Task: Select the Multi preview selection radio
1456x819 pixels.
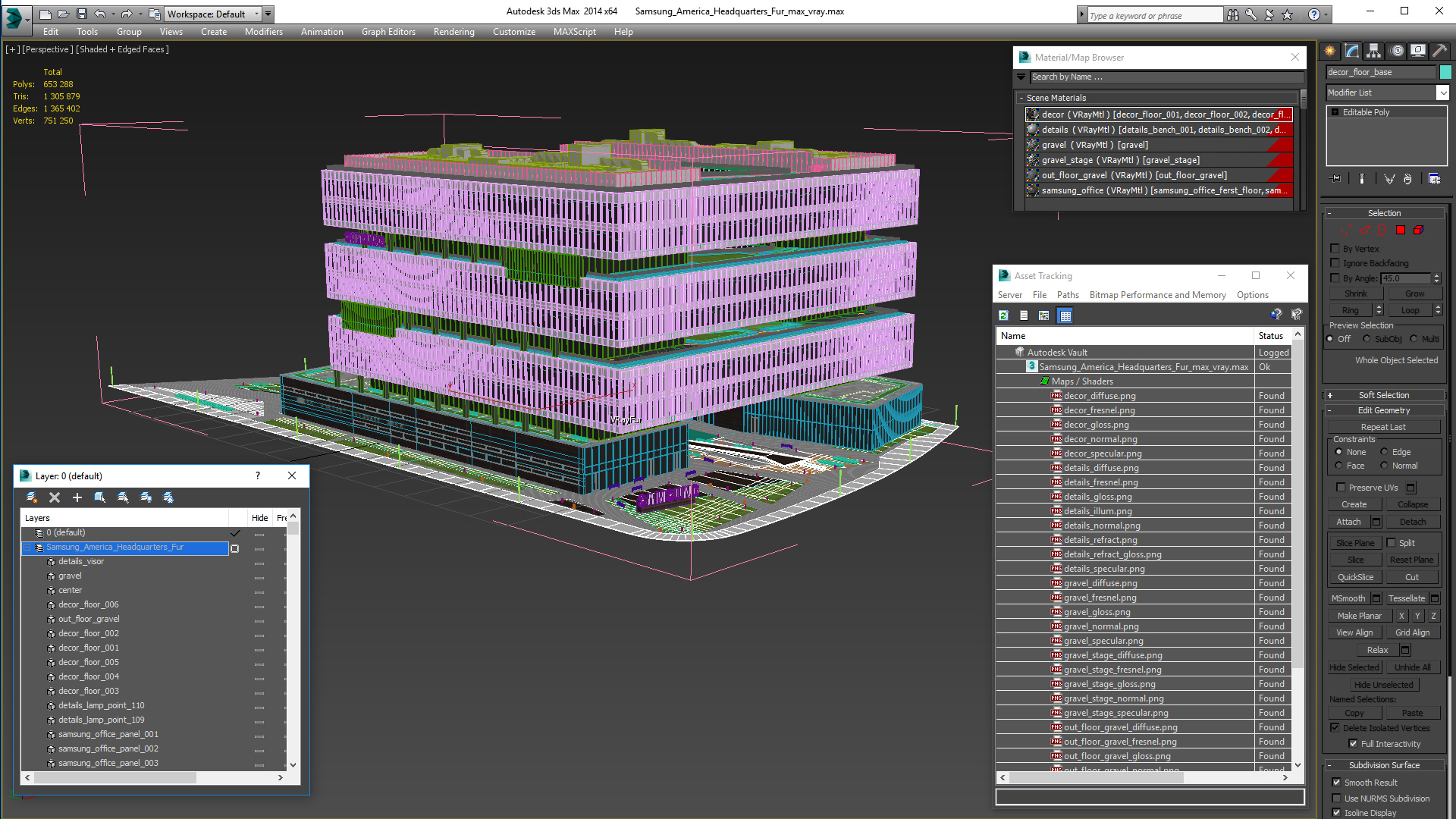Action: [x=1414, y=339]
